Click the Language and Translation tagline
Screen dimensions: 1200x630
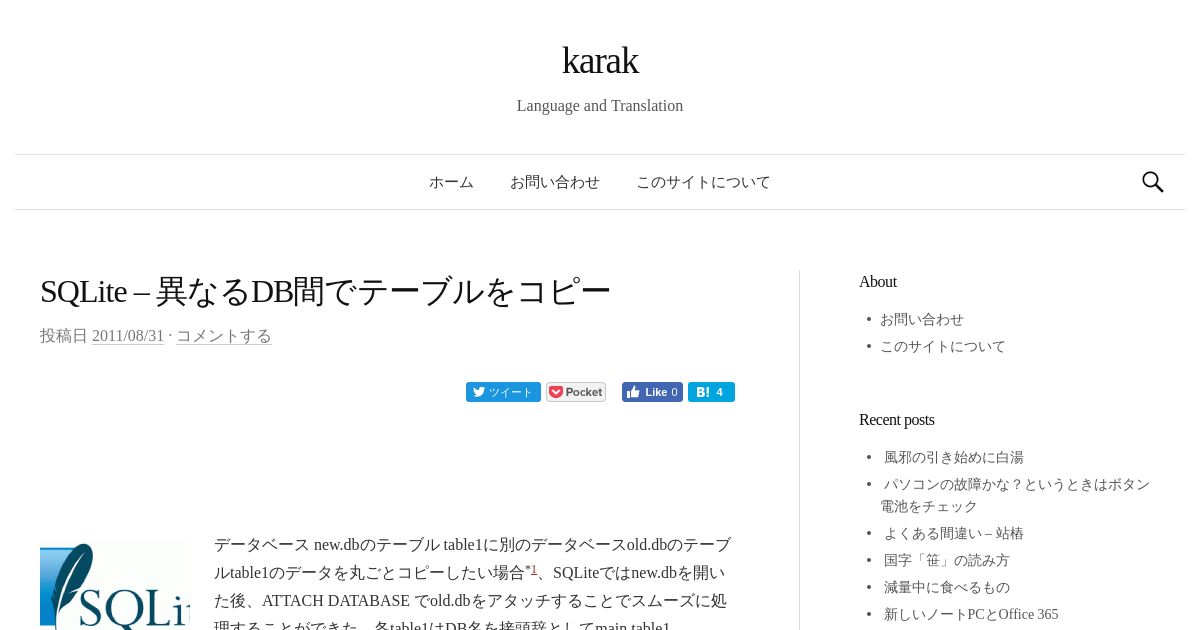(x=600, y=106)
